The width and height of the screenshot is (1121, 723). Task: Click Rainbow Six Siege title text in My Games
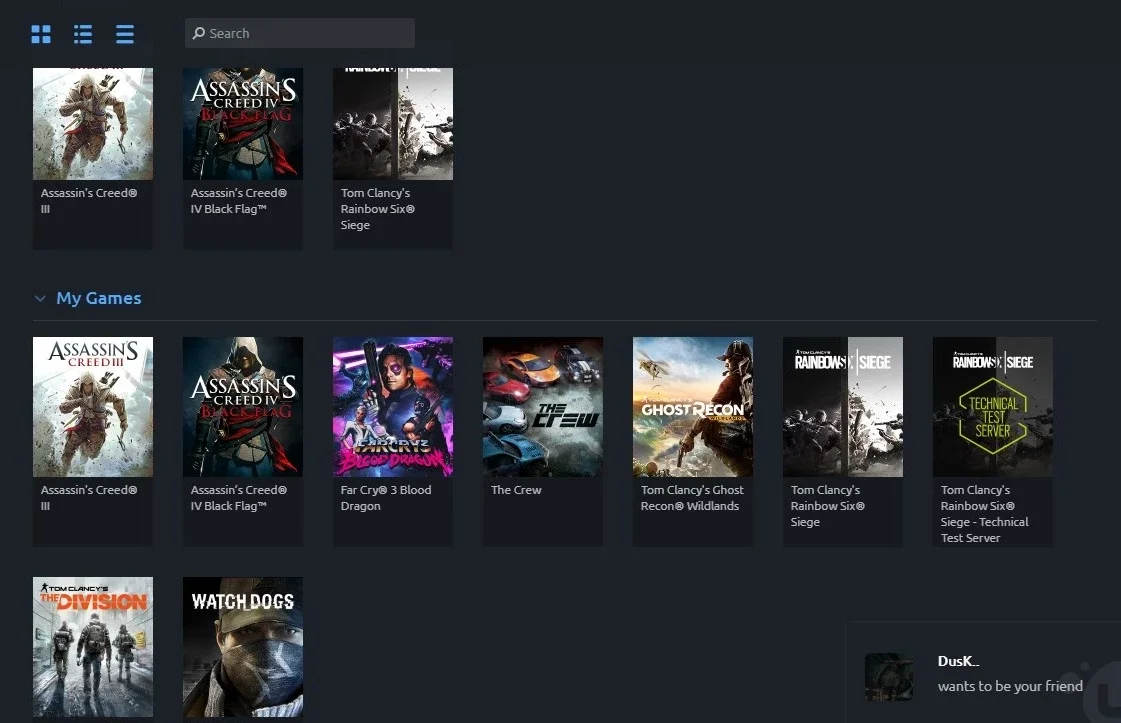[828, 506]
